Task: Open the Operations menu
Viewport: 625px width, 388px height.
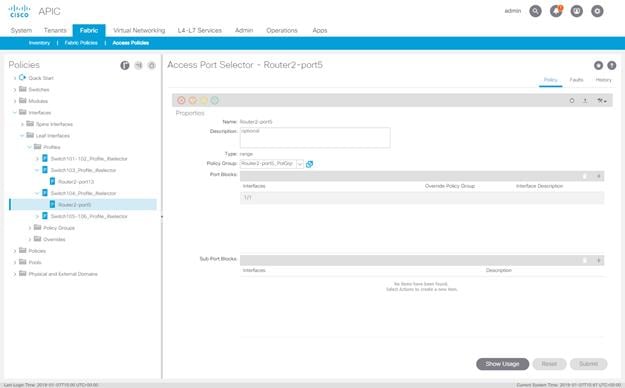Action: pyautogui.click(x=282, y=30)
